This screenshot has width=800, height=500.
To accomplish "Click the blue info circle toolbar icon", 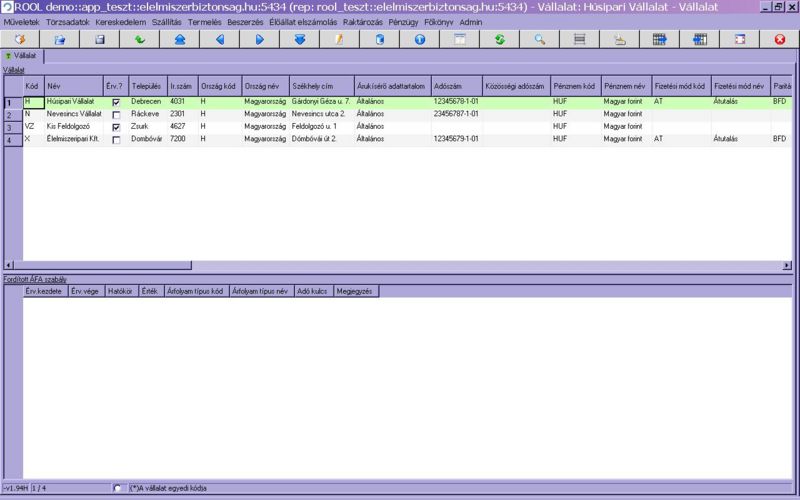I will 419,39.
